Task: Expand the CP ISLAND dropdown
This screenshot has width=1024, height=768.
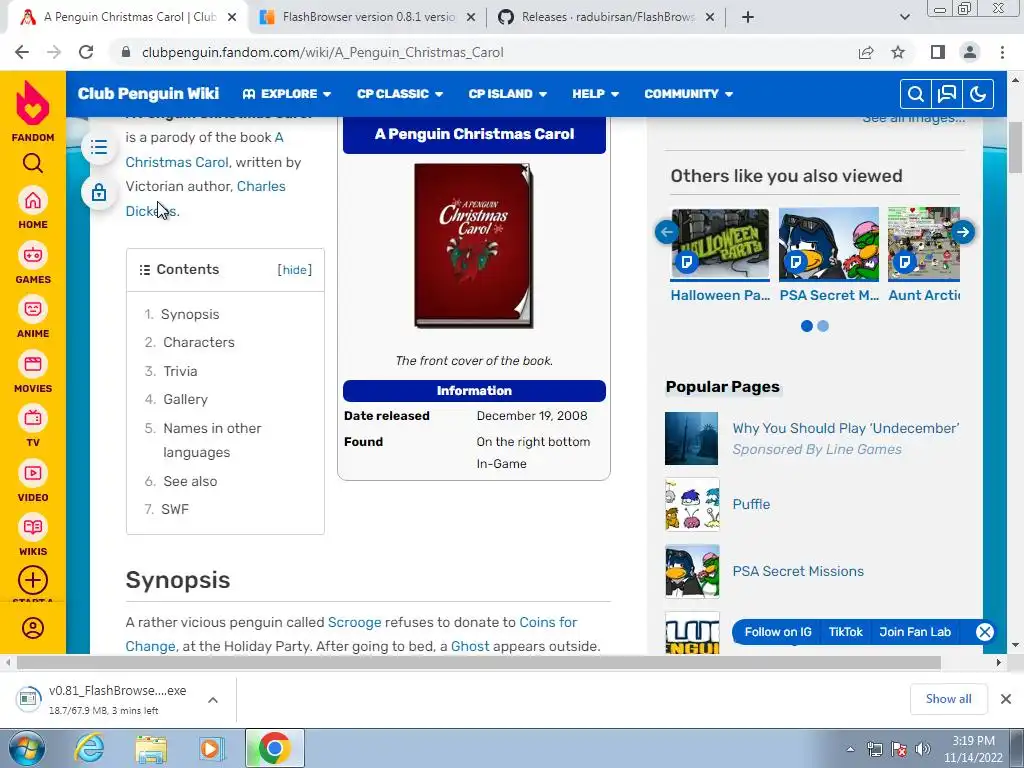Action: point(507,94)
